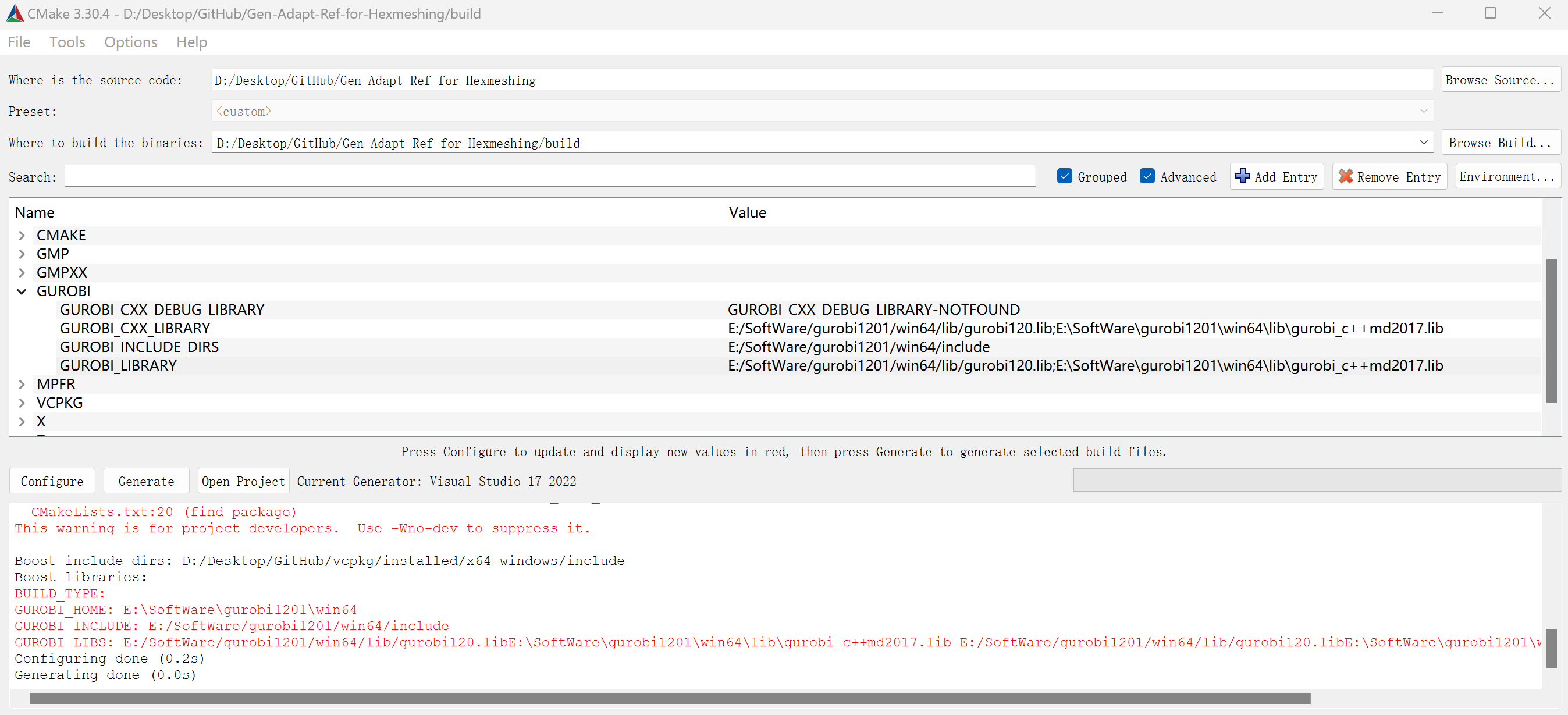Image resolution: width=1568 pixels, height=715 pixels.
Task: Open the Tools menu
Action: click(67, 42)
